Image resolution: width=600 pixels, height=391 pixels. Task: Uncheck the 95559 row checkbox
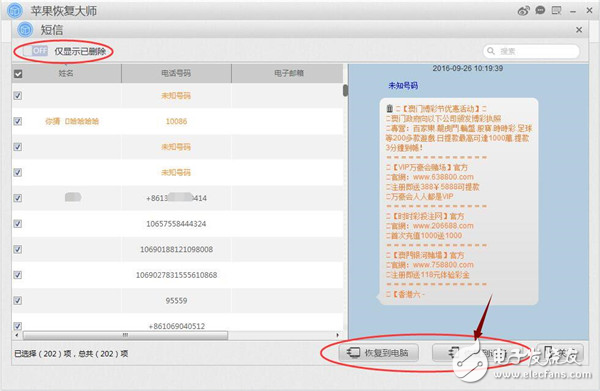18,301
